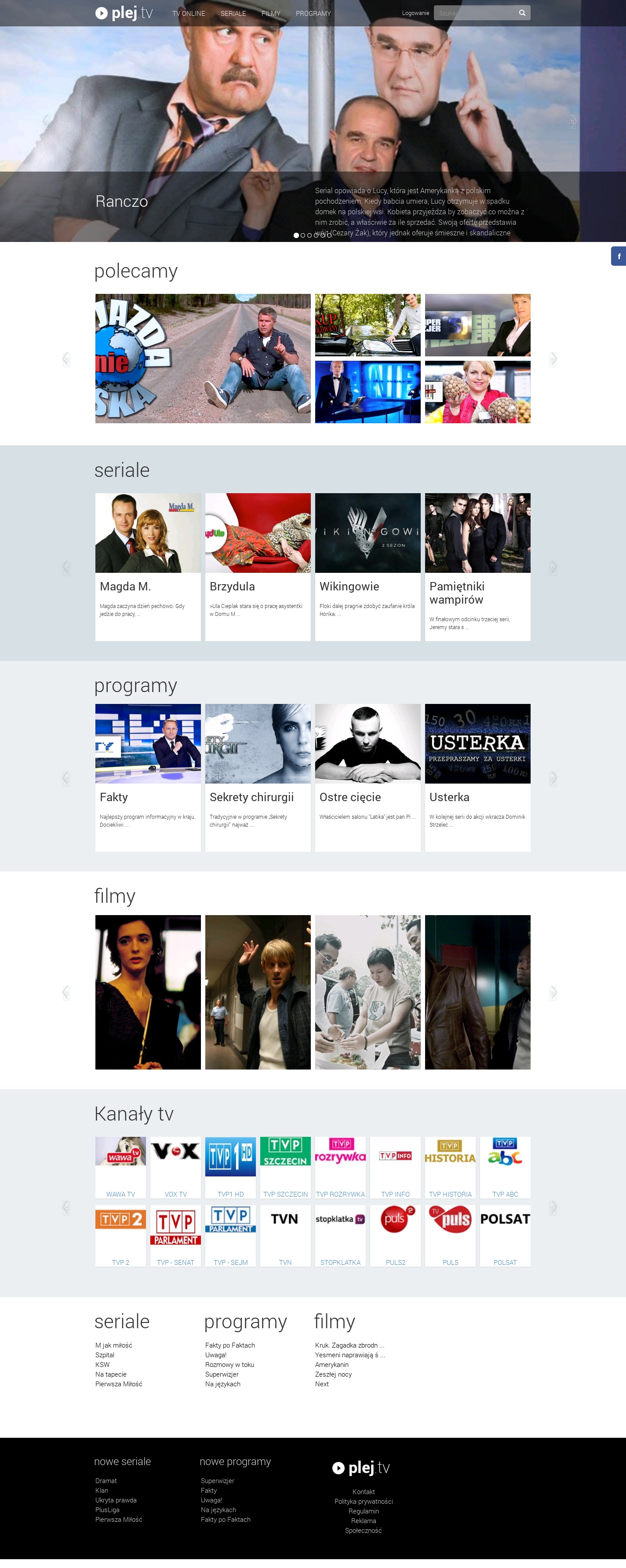The width and height of the screenshot is (626, 1568).
Task: Open the SERIALE menu item
Action: [x=233, y=13]
